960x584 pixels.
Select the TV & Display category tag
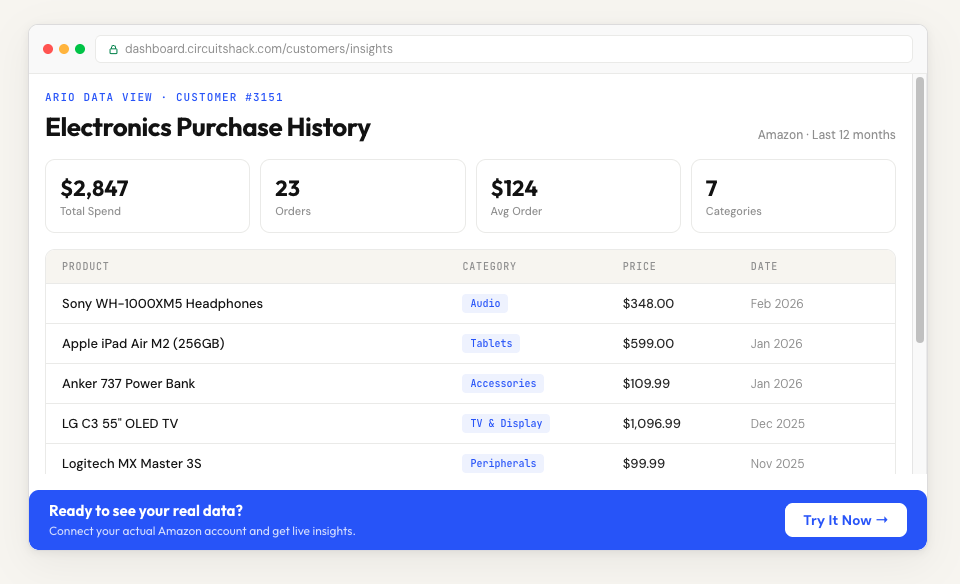(x=506, y=423)
